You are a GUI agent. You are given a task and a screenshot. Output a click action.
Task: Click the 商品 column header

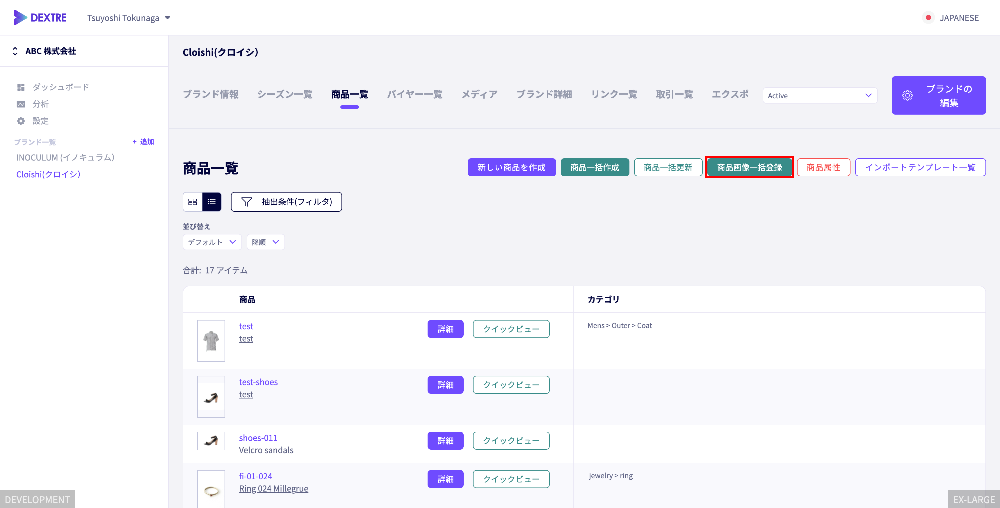247,299
